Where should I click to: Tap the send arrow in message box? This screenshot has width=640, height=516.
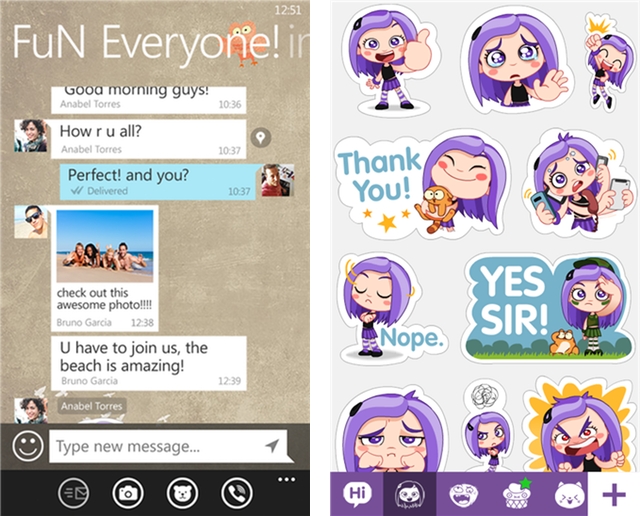(x=272, y=446)
